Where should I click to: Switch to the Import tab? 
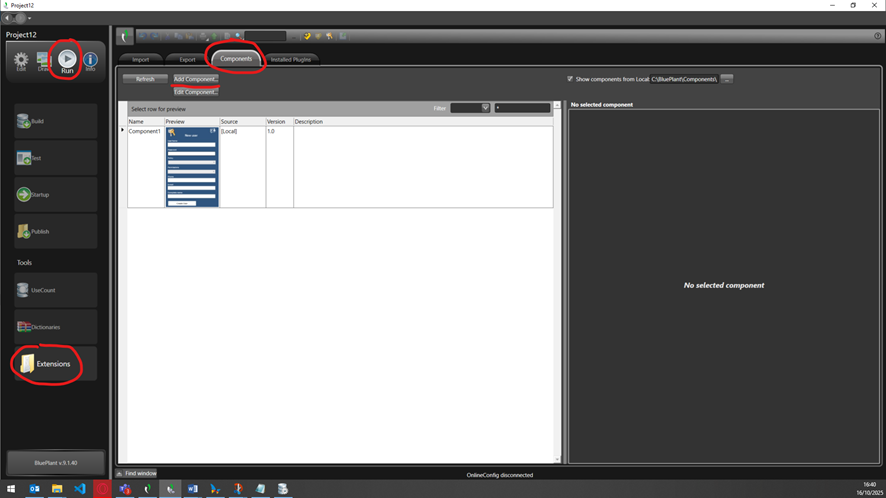tap(141, 60)
